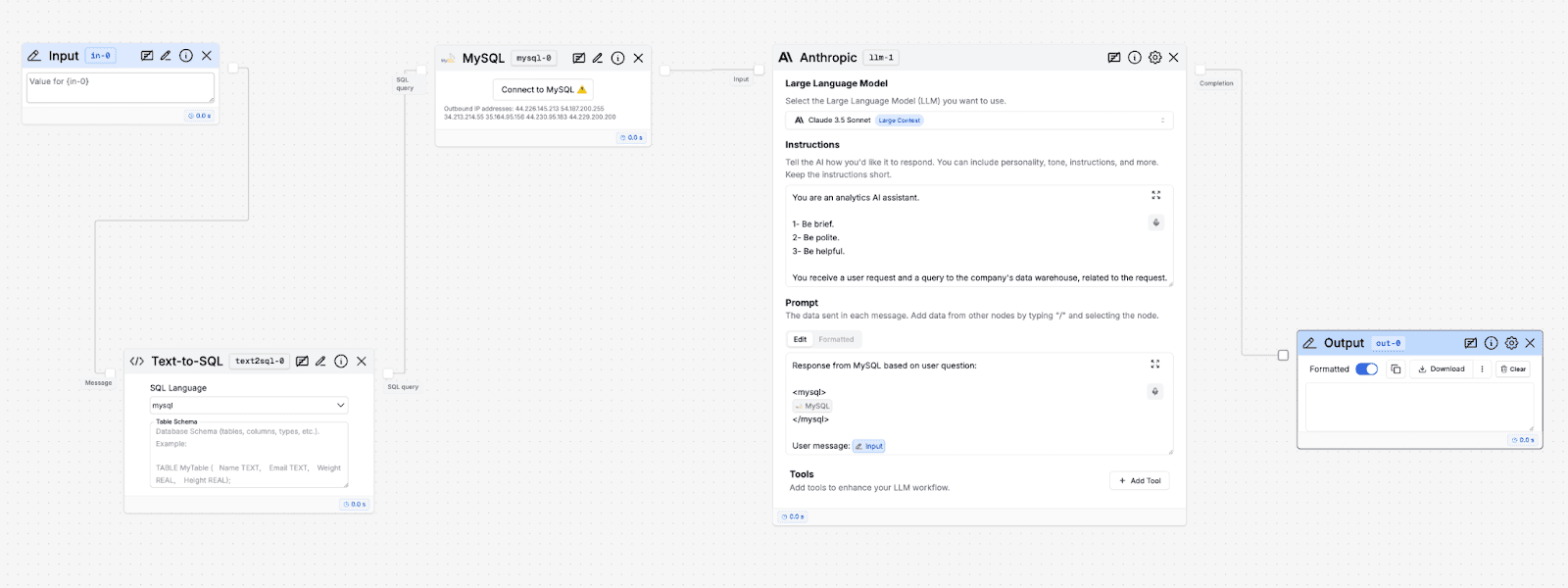Open the SQL Language dropdown set to mysql
Screen dimensions: 1568x588
[x=249, y=405]
